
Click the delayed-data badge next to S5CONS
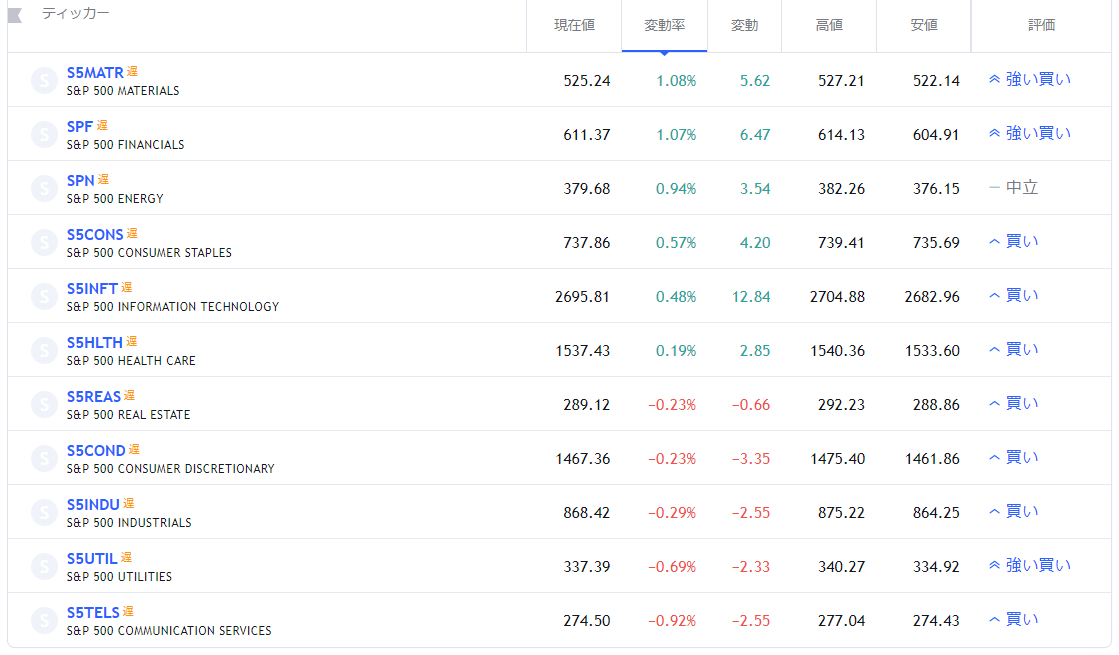[x=132, y=233]
